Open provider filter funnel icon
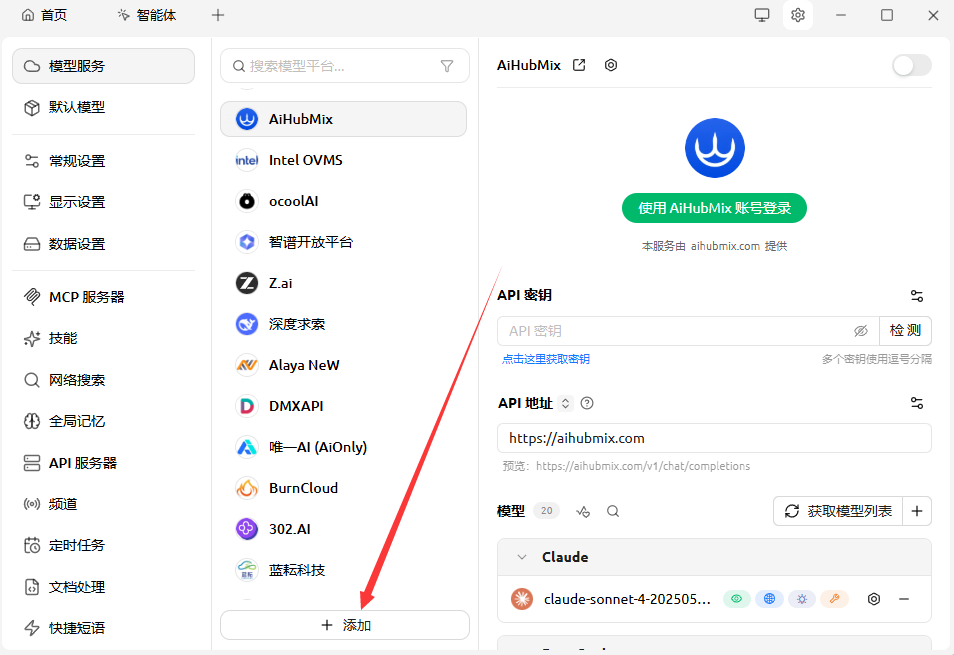954x655 pixels. (447, 66)
